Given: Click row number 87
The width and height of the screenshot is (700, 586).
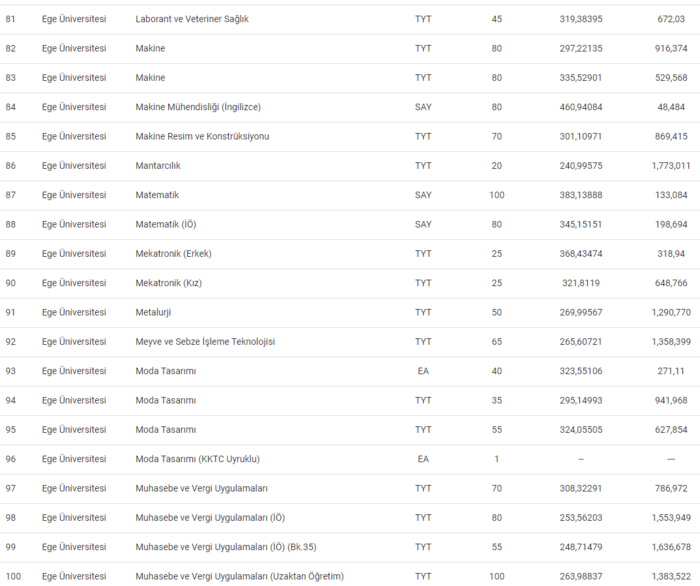Looking at the screenshot, I should pyautogui.click(x=11, y=195).
